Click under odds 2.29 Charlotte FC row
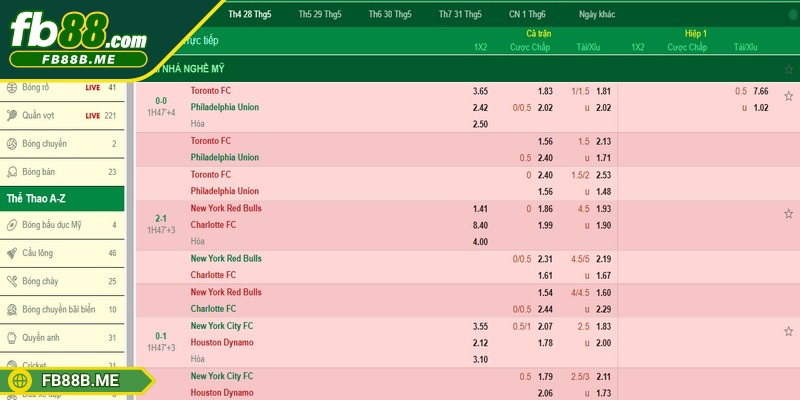The width and height of the screenshot is (800, 400). (x=603, y=309)
